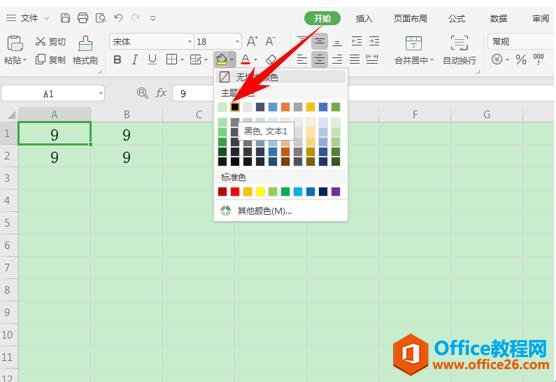Increase indent icon

pos(374,41)
